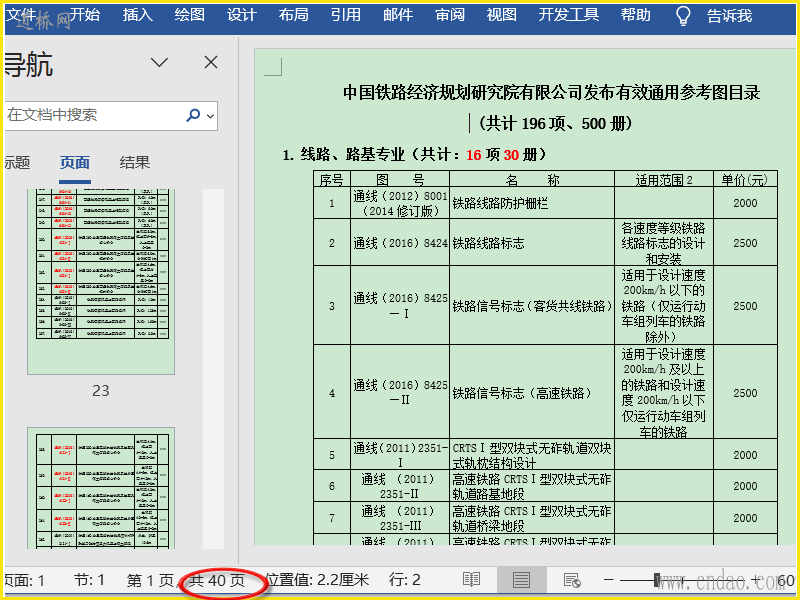800x600 pixels.
Task: Click the 2500 price for 铁路线路标志
Action: pyautogui.click(x=745, y=243)
